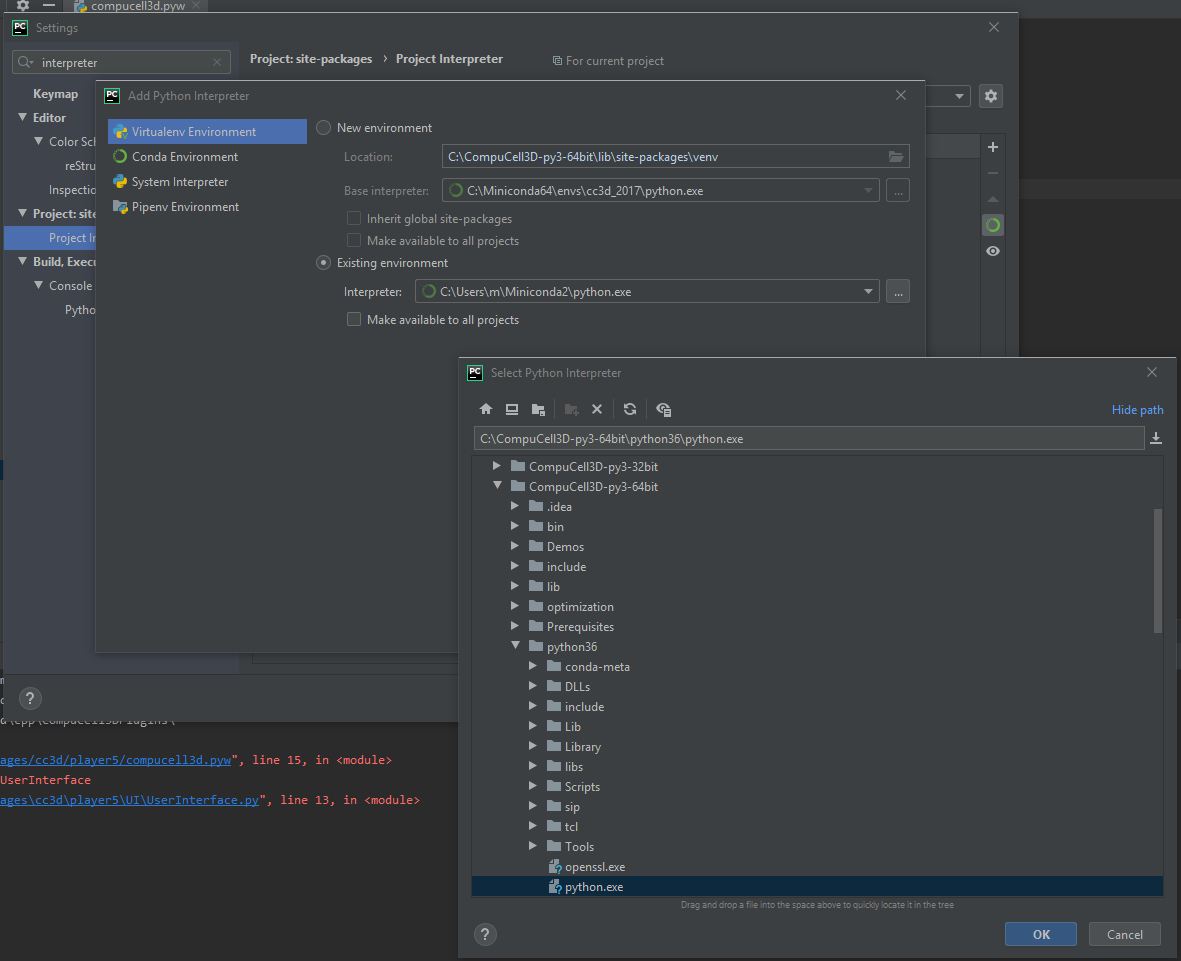This screenshot has width=1181, height=961.
Task: Click the python.exe file icon in tree
Action: pyautogui.click(x=555, y=887)
